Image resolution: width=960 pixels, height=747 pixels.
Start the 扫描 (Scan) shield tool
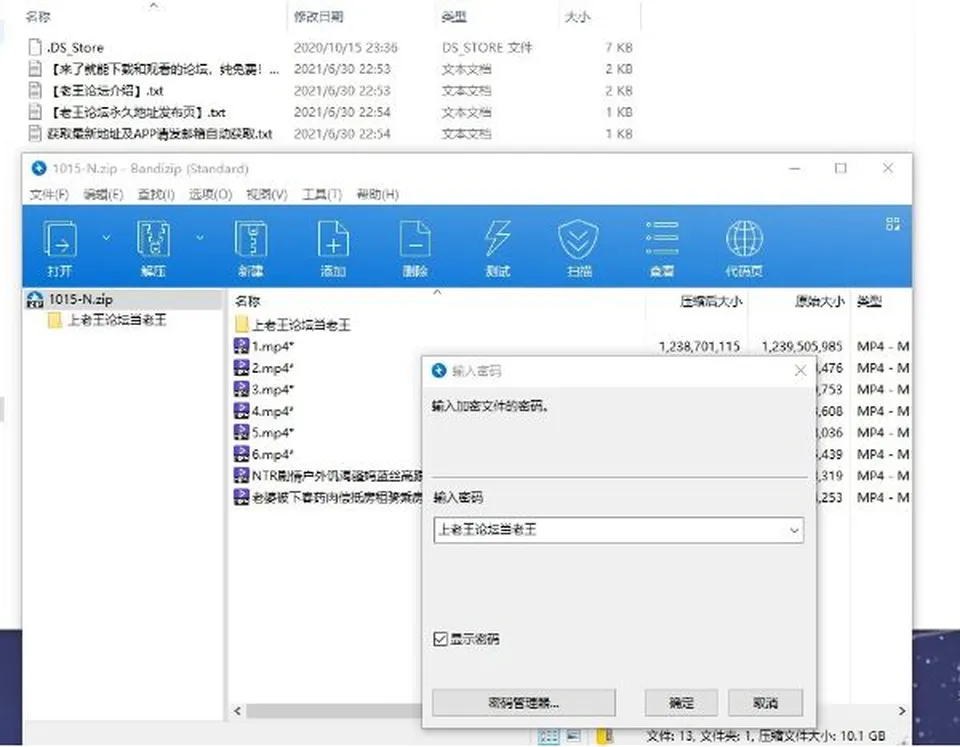coord(579,239)
